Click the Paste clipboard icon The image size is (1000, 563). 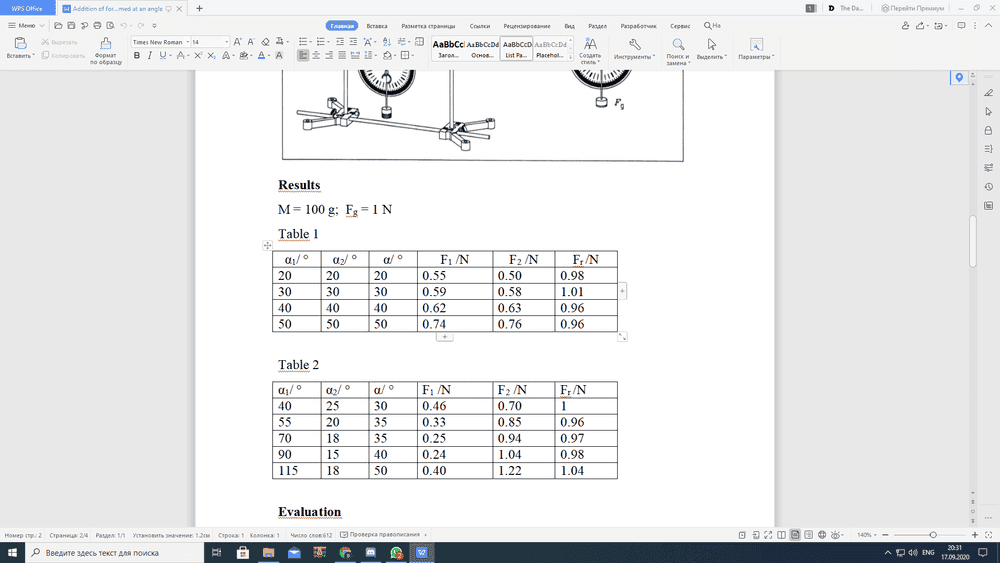tap(19, 44)
